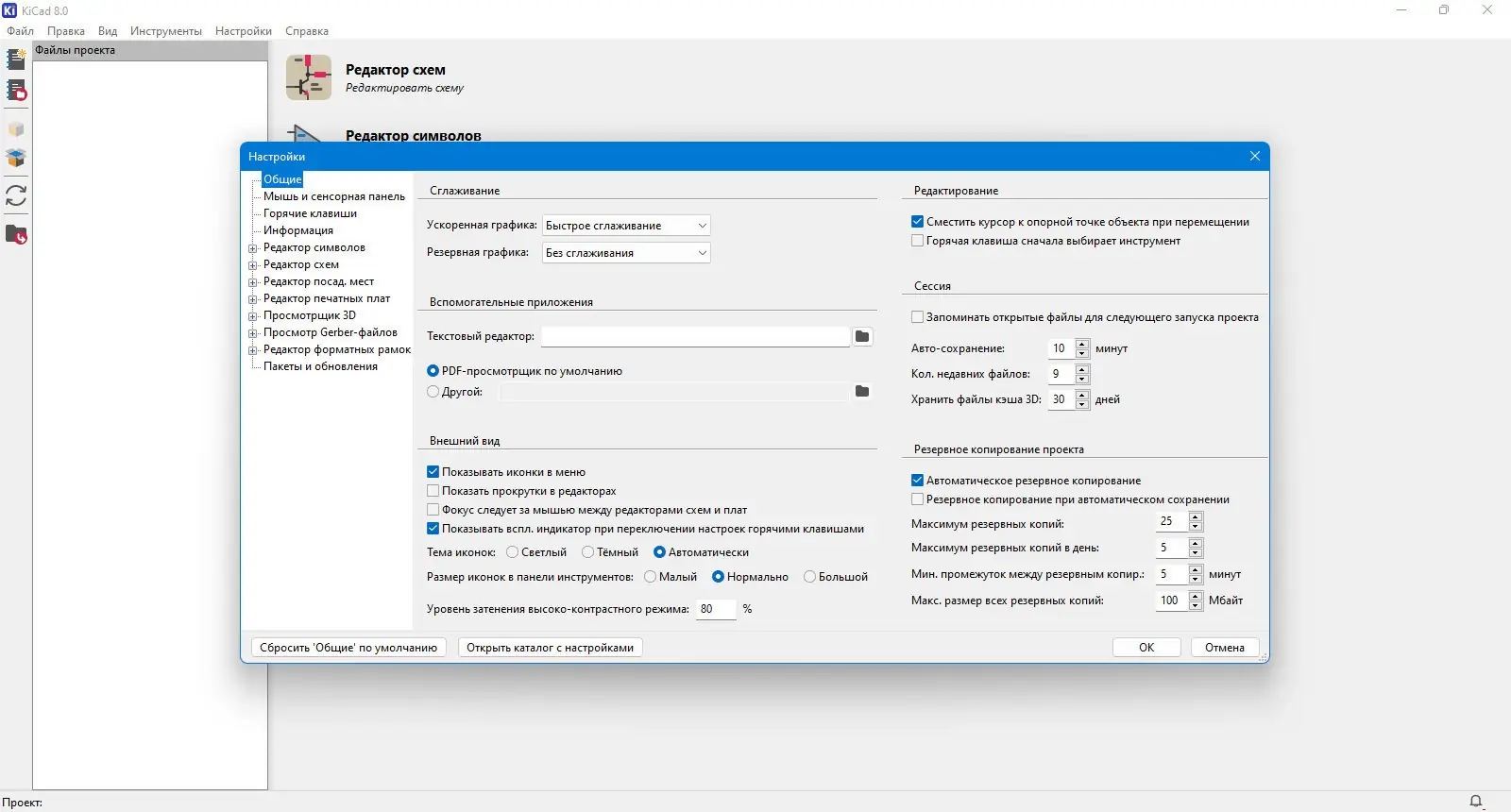Image resolution: width=1511 pixels, height=812 pixels.
Task: Enable 'Показать прокрутки в редакторах' checkbox
Action: point(433,491)
